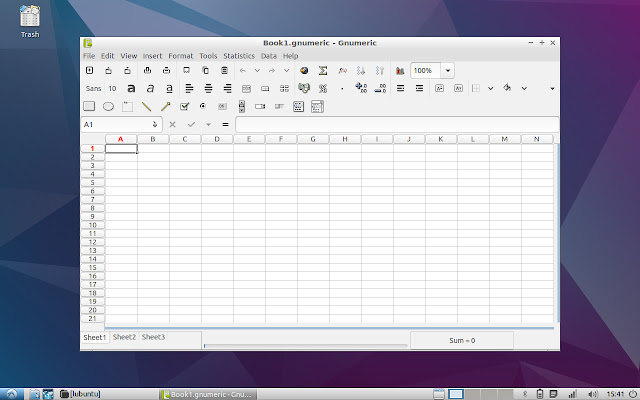This screenshot has width=640, height=400.
Task: Toggle subscript formatting
Action: 458,88
